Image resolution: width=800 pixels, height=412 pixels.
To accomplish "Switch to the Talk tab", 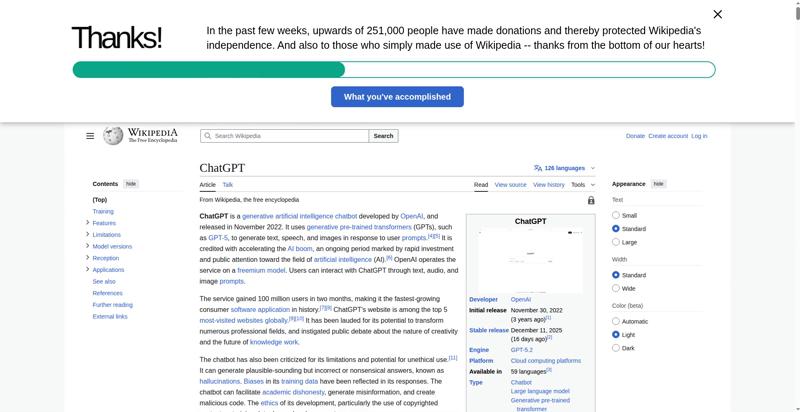I will tap(228, 185).
